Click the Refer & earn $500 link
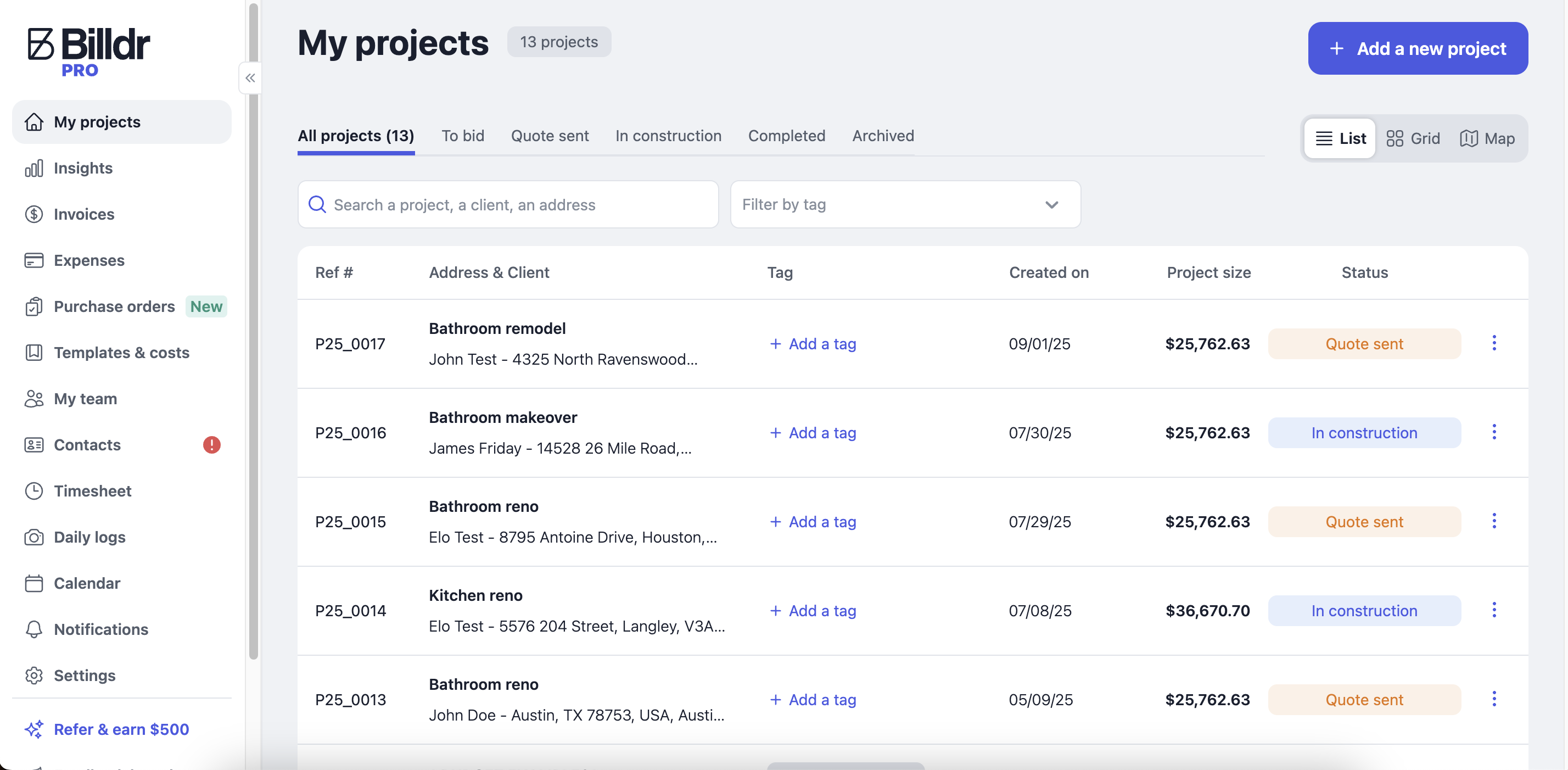The image size is (1568, 770). coord(107,729)
